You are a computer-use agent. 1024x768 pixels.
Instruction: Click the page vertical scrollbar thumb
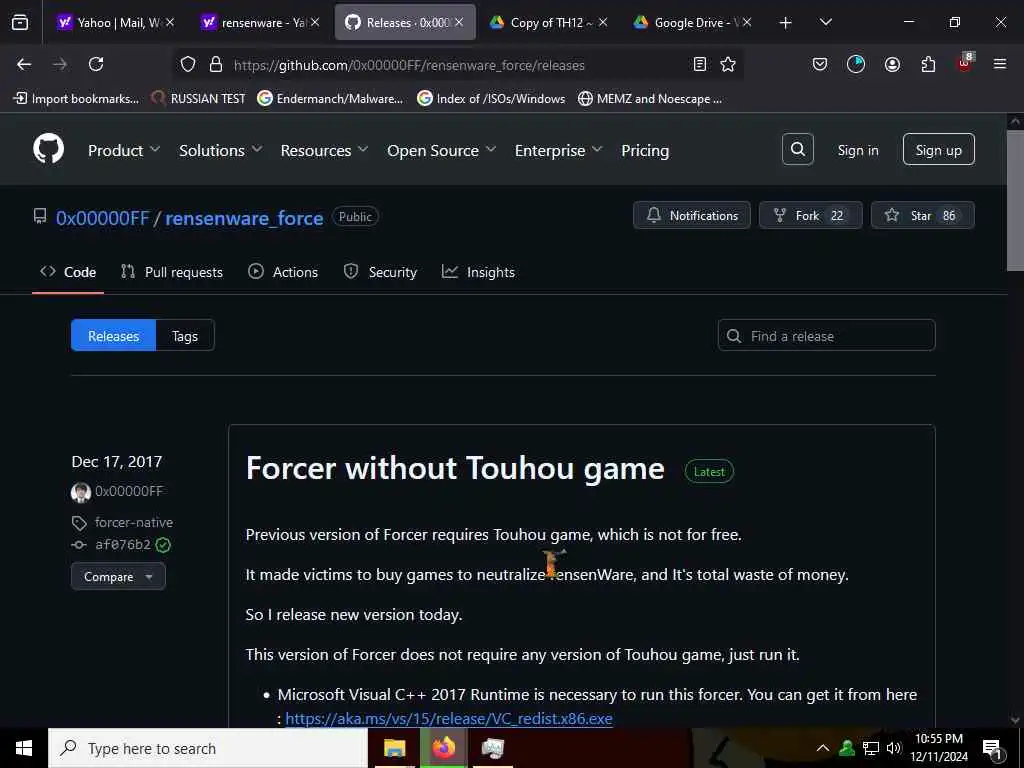click(x=1015, y=200)
